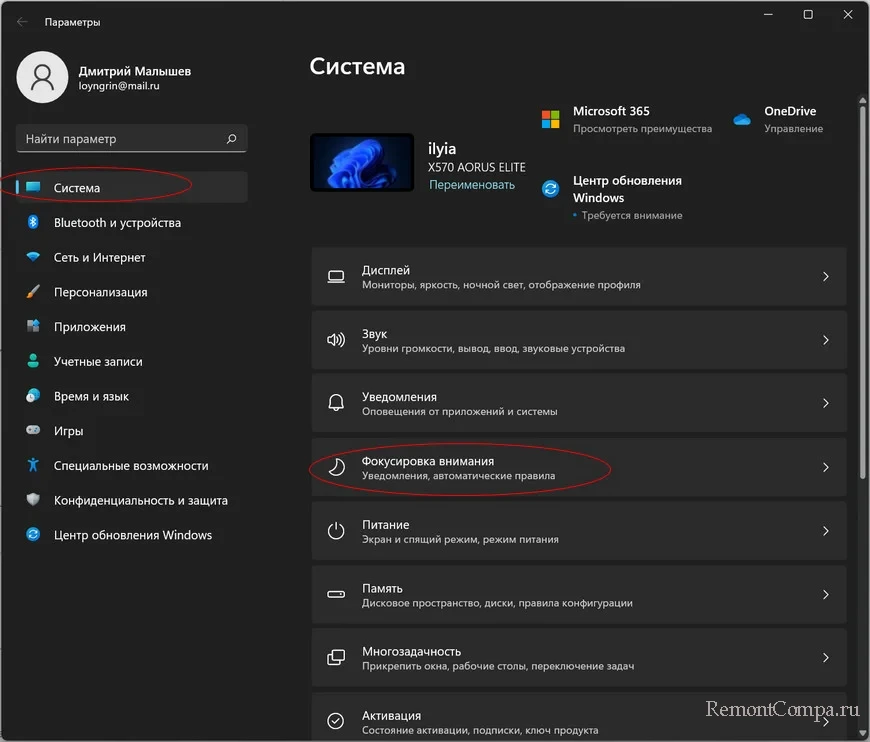Click the Microsoft 365 logo icon
Screen dimensions: 870x742
tap(550, 119)
